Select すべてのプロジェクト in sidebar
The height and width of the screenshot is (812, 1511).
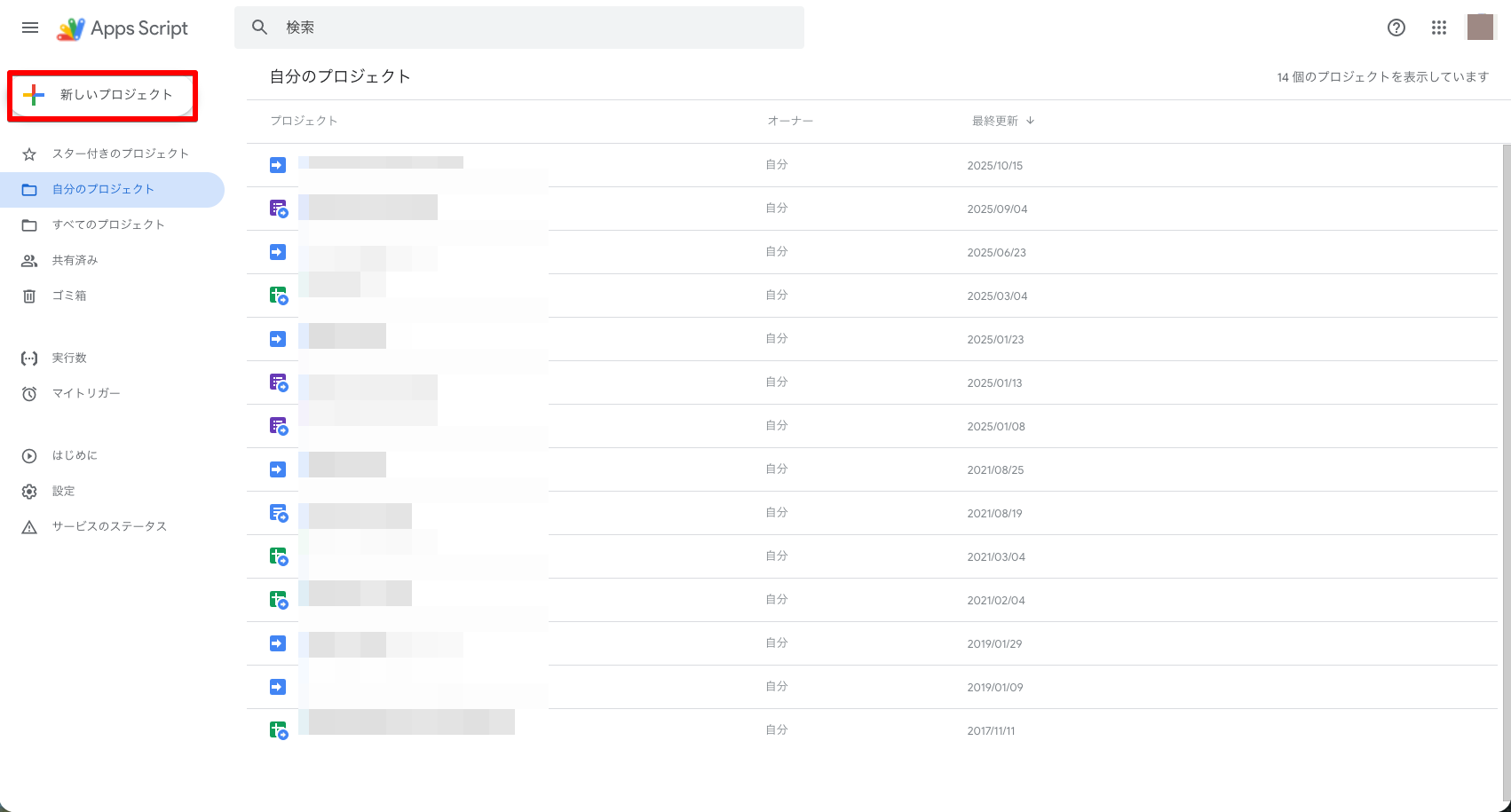pyautogui.click(x=108, y=225)
